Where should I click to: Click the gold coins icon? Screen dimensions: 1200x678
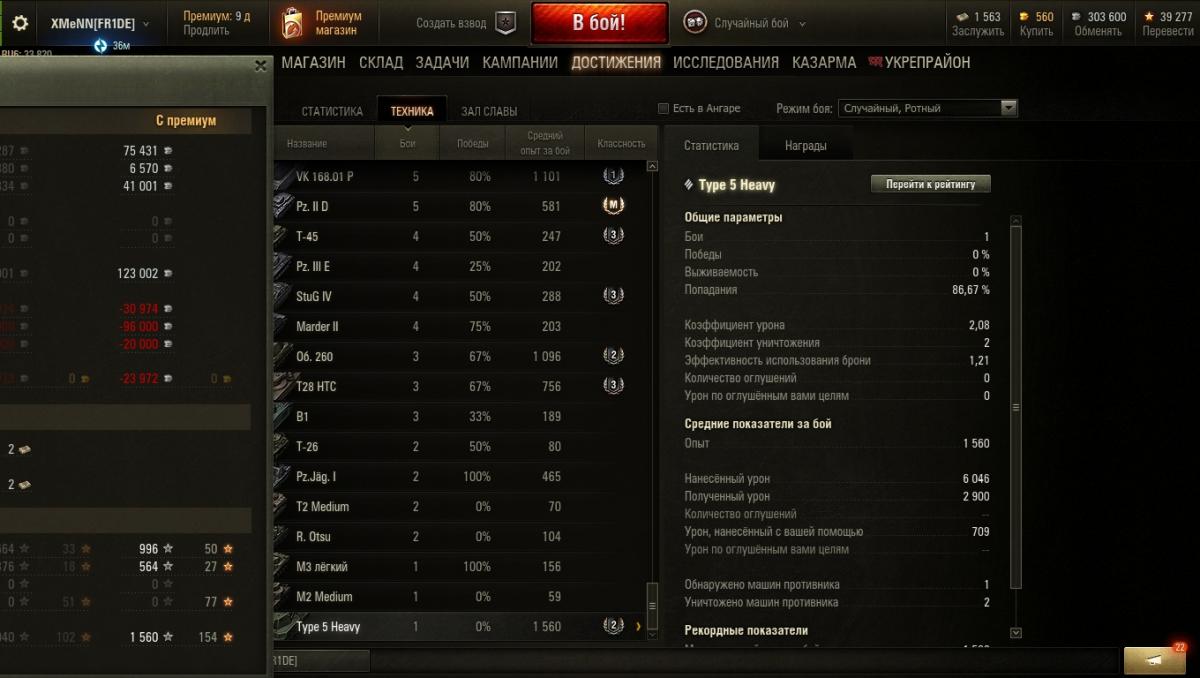1024,16
